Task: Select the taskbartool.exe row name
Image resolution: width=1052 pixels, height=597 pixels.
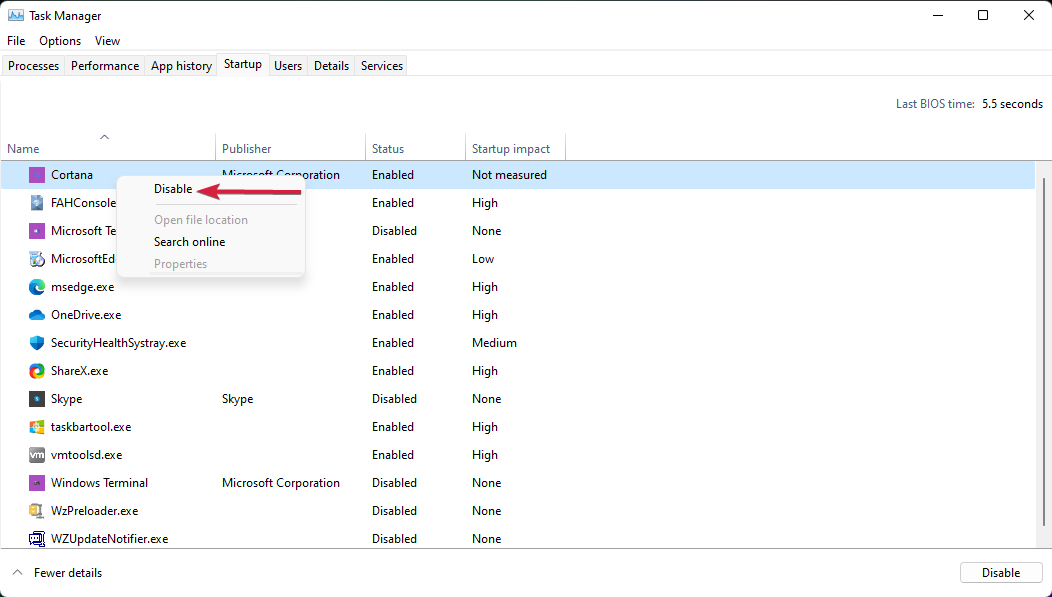Action: (x=91, y=427)
